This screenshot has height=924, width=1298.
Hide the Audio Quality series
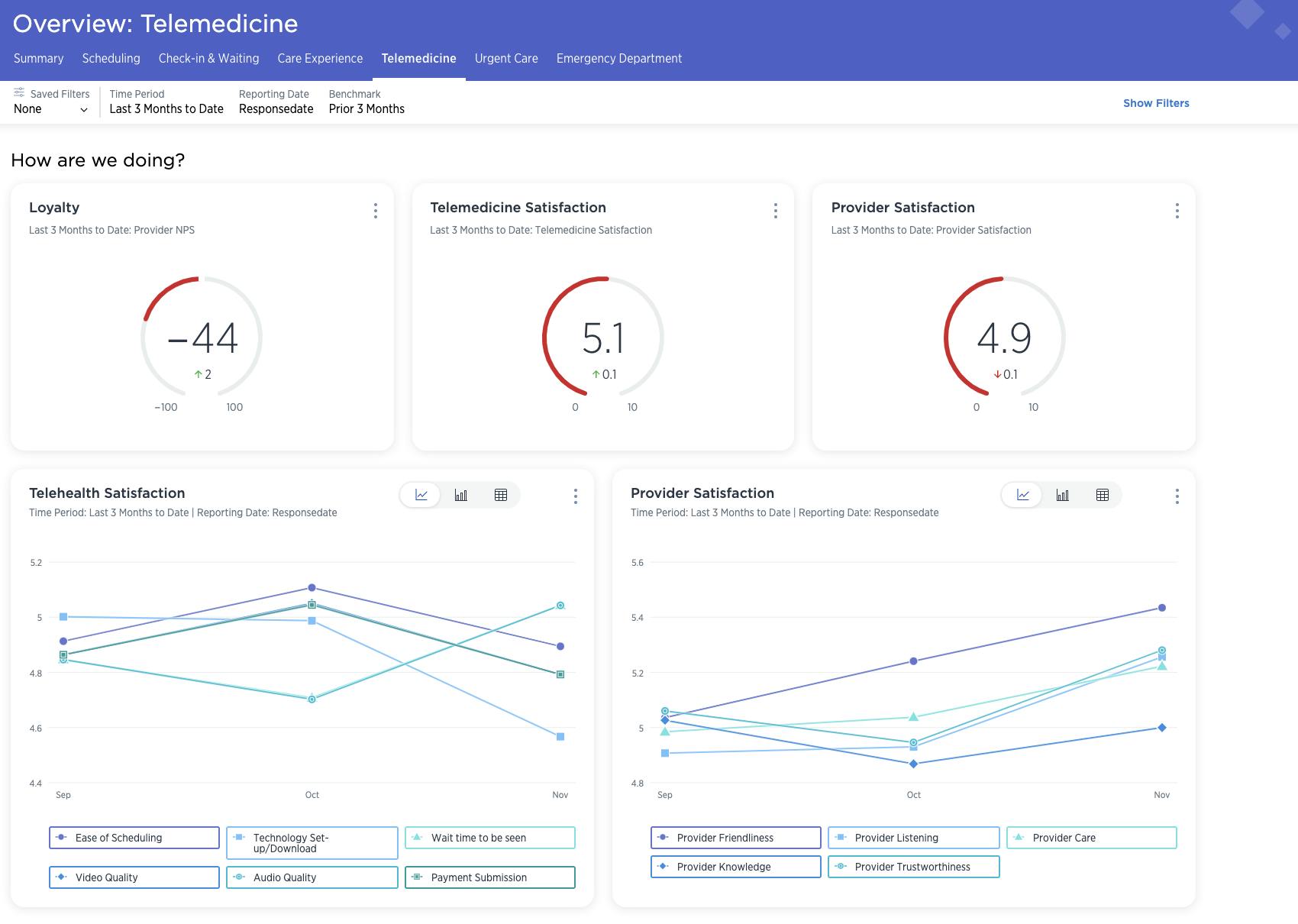(312, 877)
